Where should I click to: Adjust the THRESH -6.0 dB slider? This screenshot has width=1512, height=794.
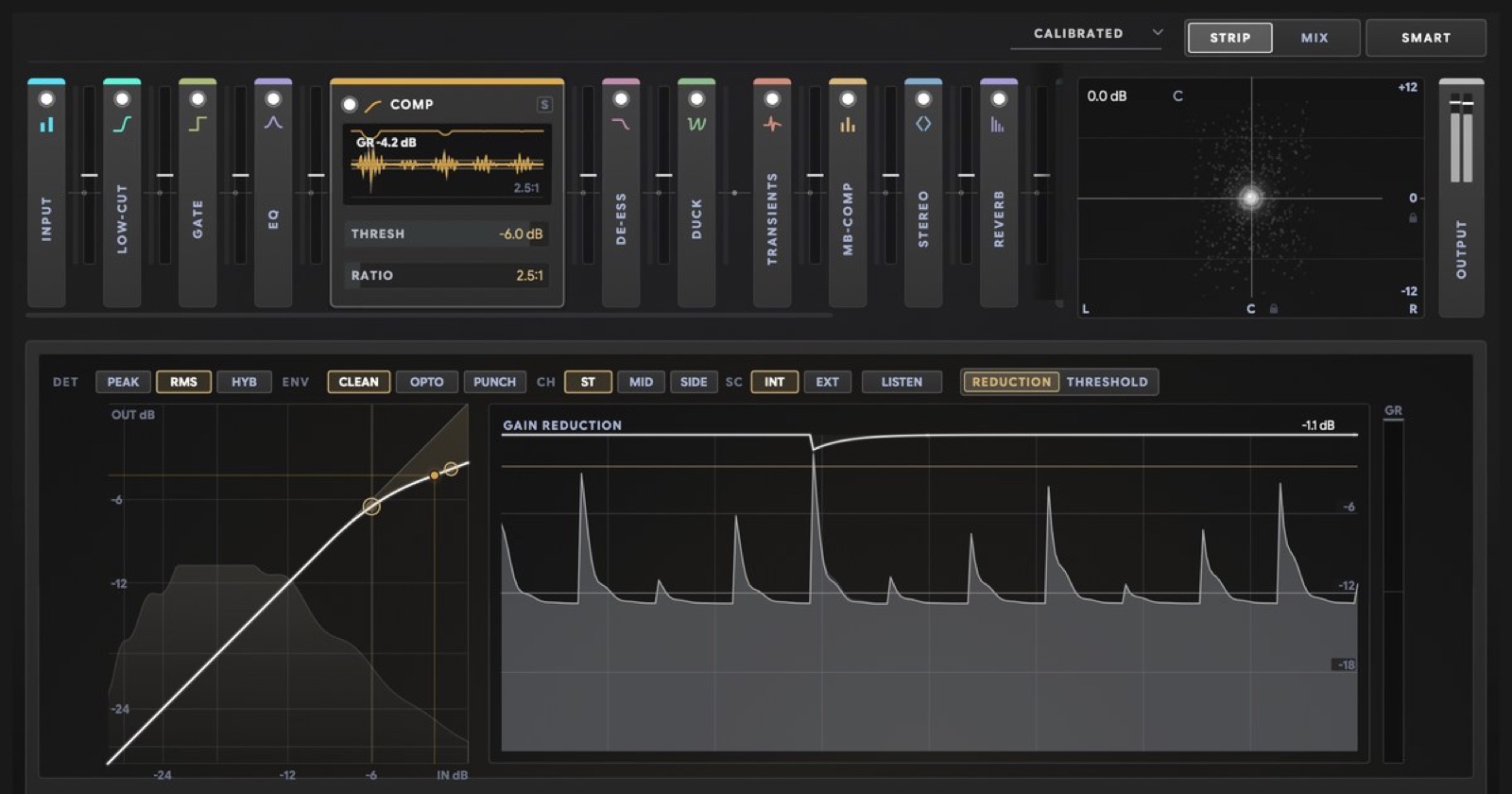point(446,233)
